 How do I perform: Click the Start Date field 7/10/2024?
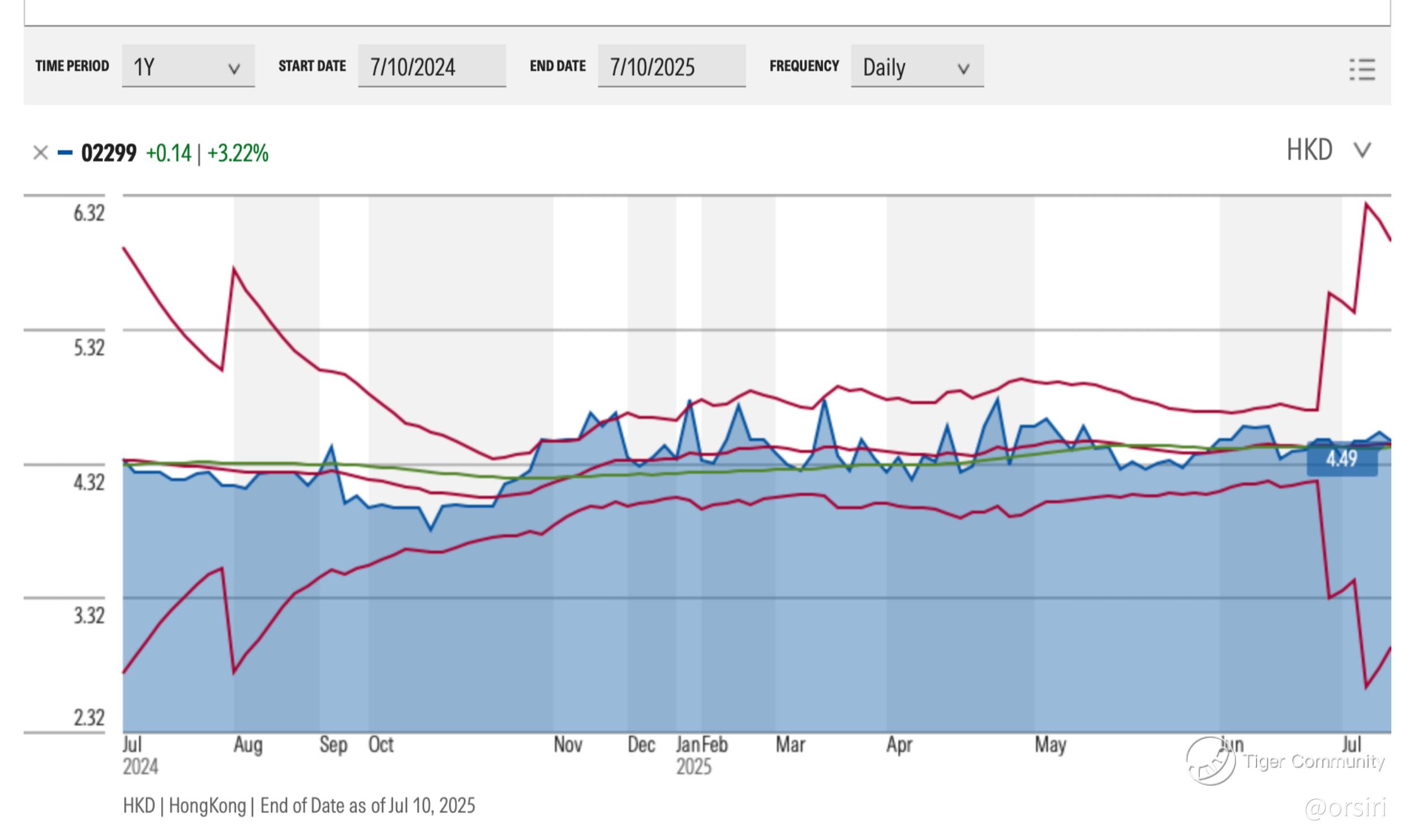[x=431, y=67]
